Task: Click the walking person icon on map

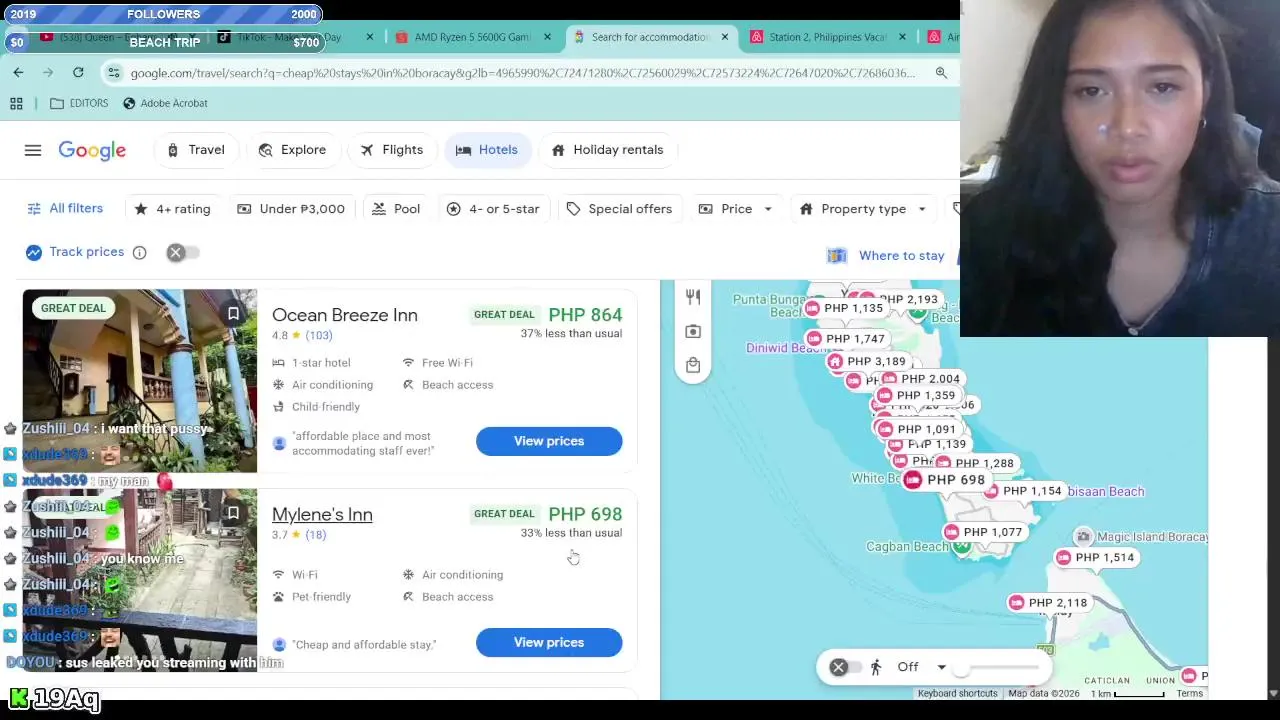Action: pyautogui.click(x=875, y=667)
